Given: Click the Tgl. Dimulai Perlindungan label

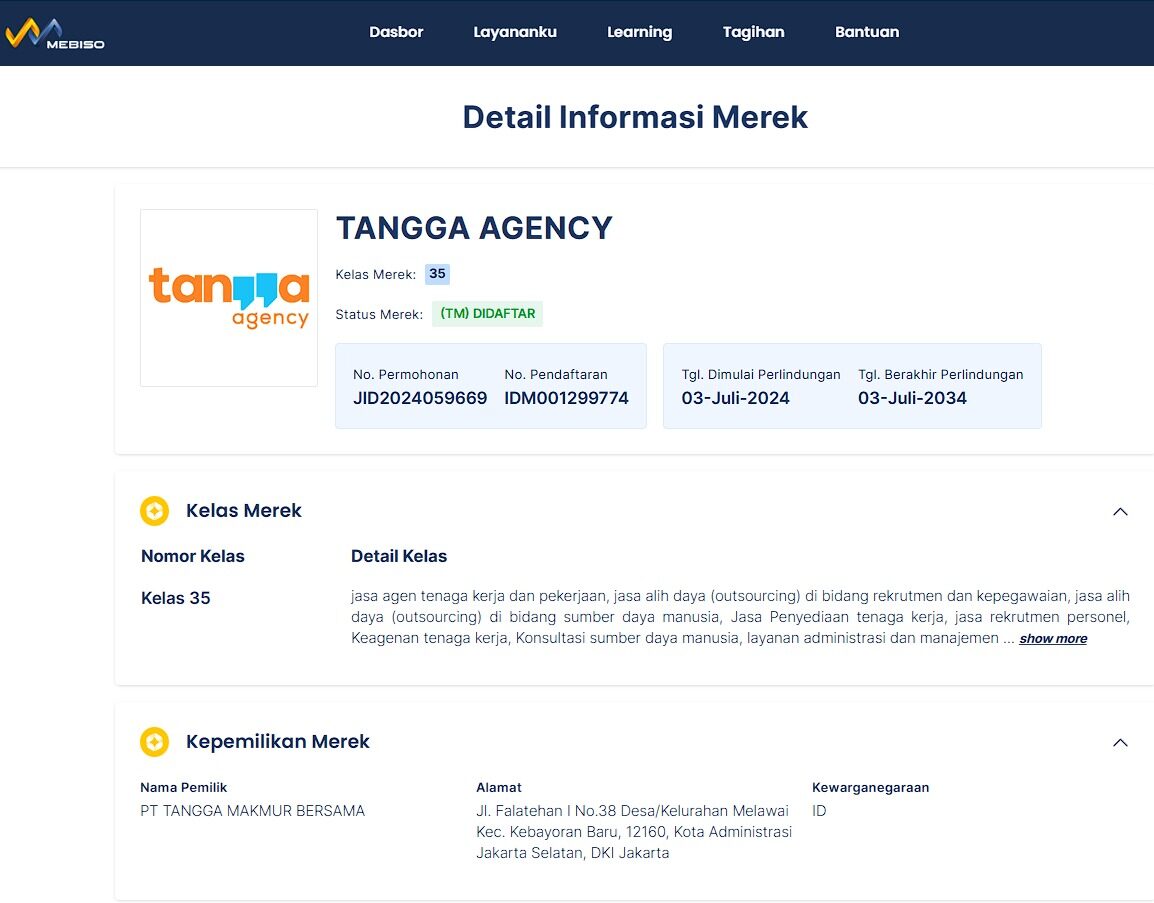Looking at the screenshot, I should pyautogui.click(x=761, y=375).
